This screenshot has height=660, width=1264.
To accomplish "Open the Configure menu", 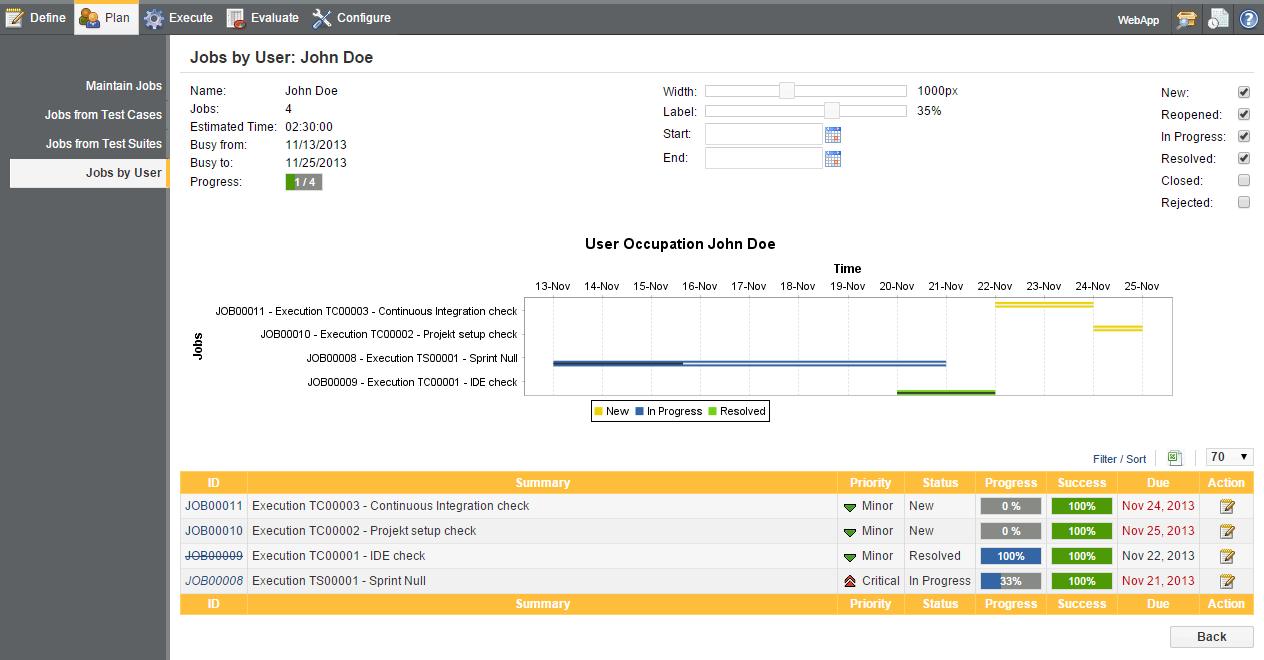I will click(351, 18).
